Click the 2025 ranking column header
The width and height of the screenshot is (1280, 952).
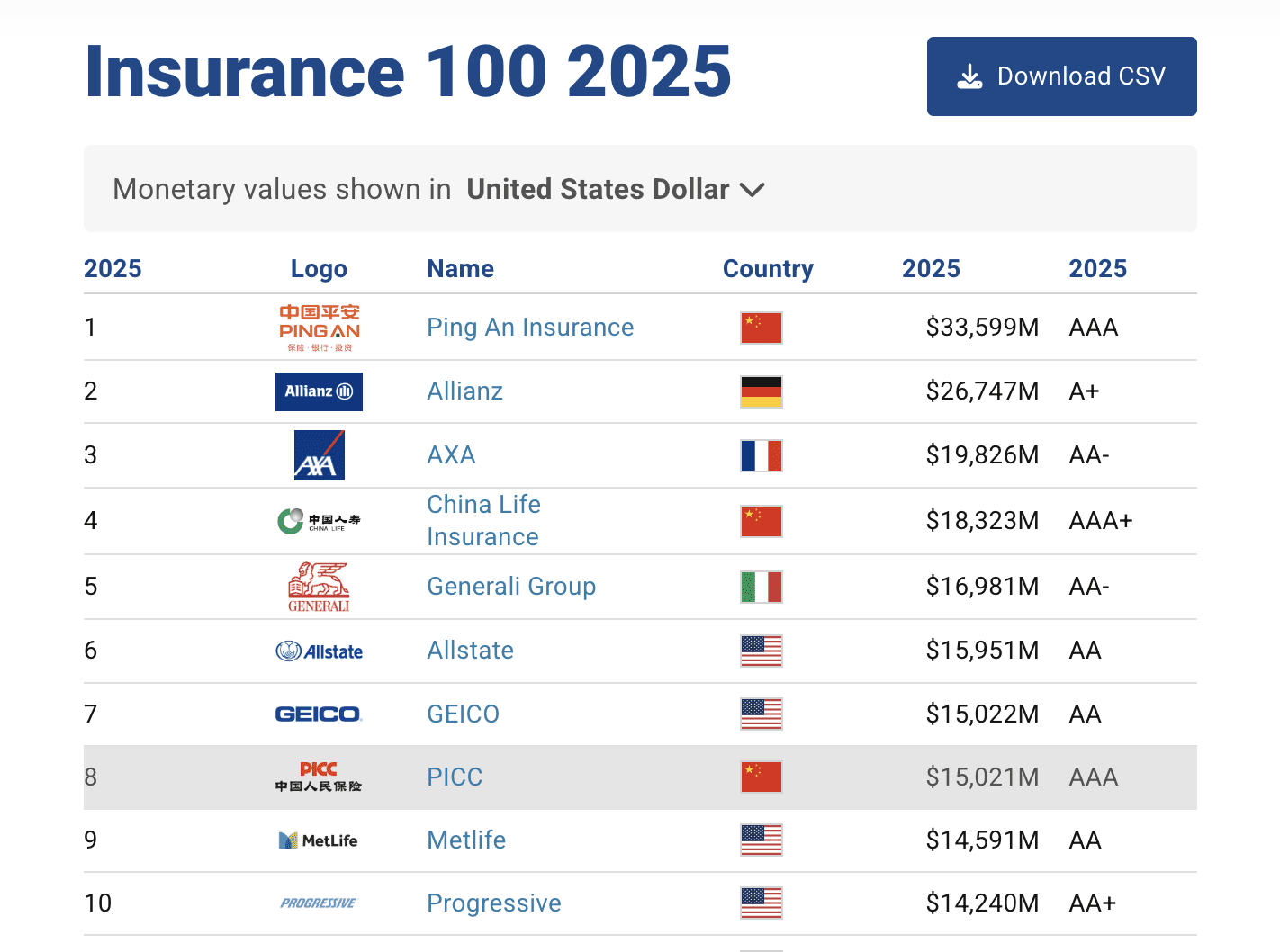(x=113, y=268)
